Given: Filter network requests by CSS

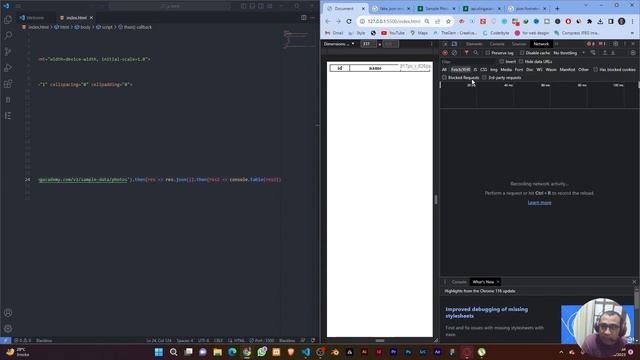Looking at the screenshot, I should tap(484, 70).
